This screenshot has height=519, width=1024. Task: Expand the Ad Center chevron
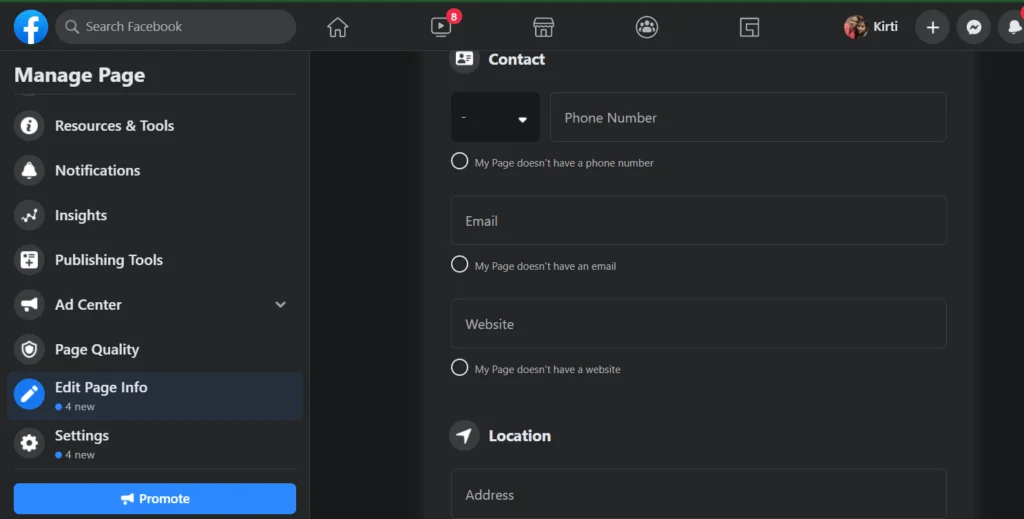tap(281, 305)
